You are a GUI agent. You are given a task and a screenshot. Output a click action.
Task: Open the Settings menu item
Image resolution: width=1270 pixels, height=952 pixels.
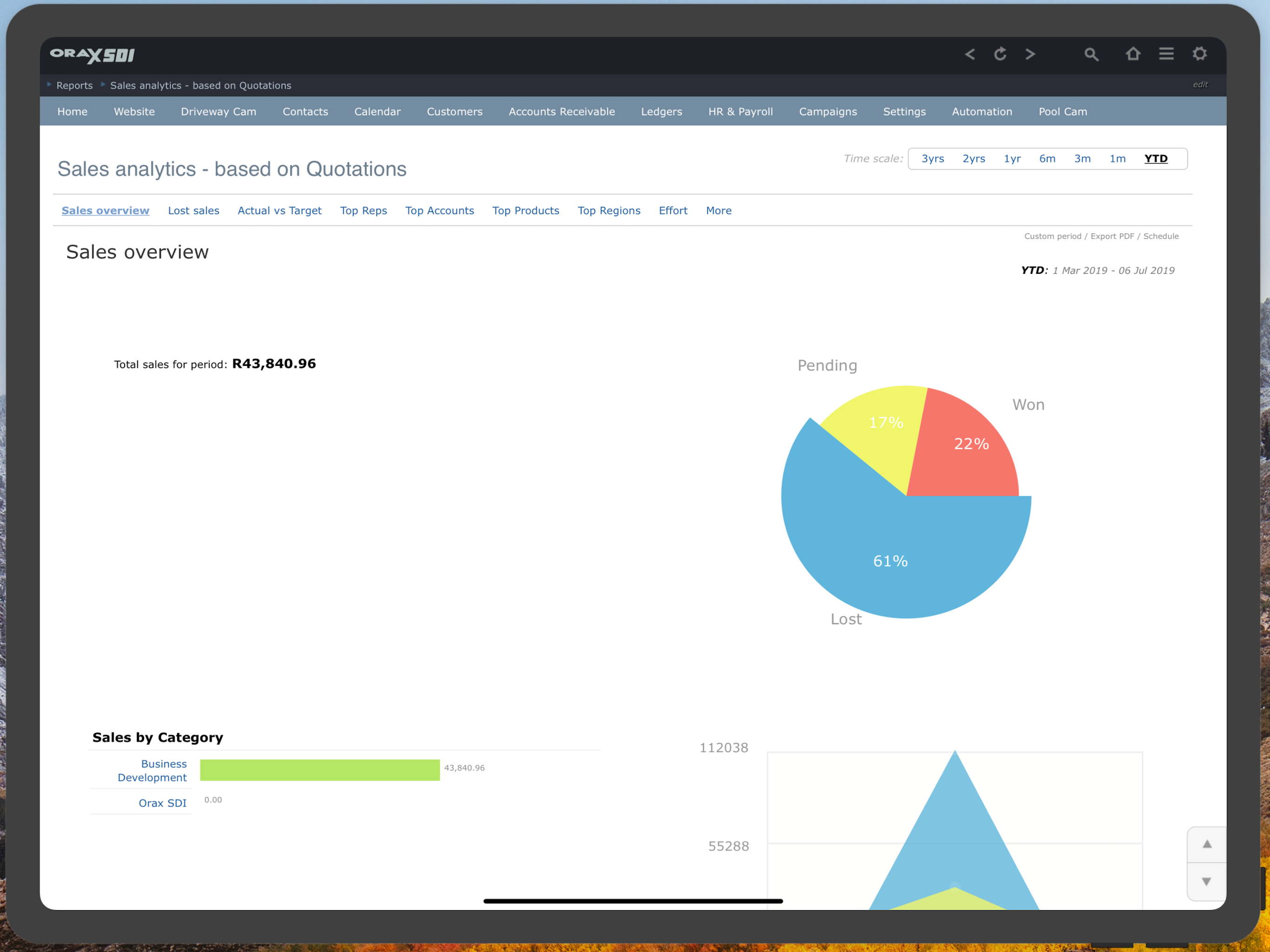[904, 112]
